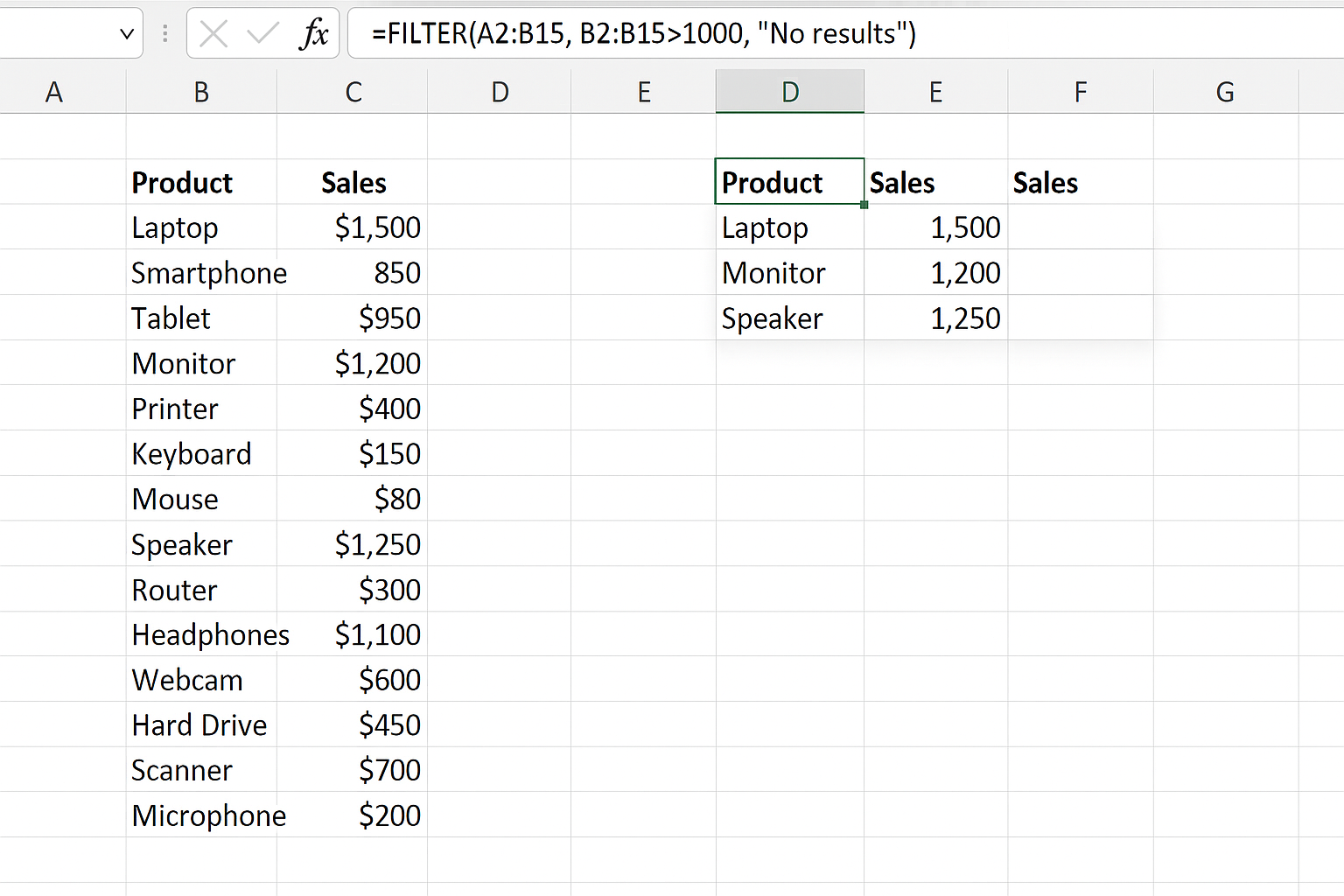Select the highlighted column D header
Screen dimensions: 1344x896
pyautogui.click(x=790, y=92)
